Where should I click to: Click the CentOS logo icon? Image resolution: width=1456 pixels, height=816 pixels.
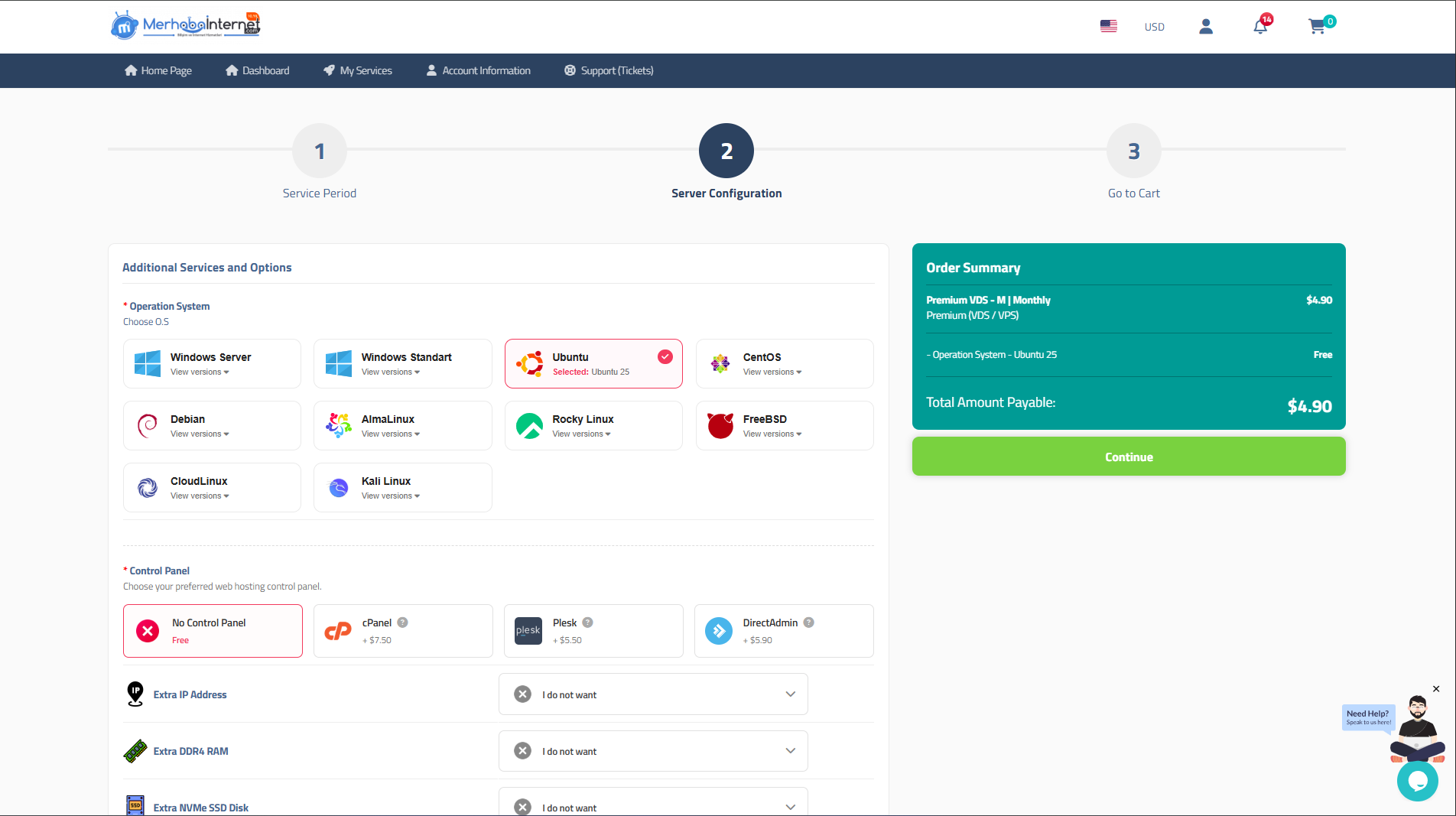[x=720, y=363]
